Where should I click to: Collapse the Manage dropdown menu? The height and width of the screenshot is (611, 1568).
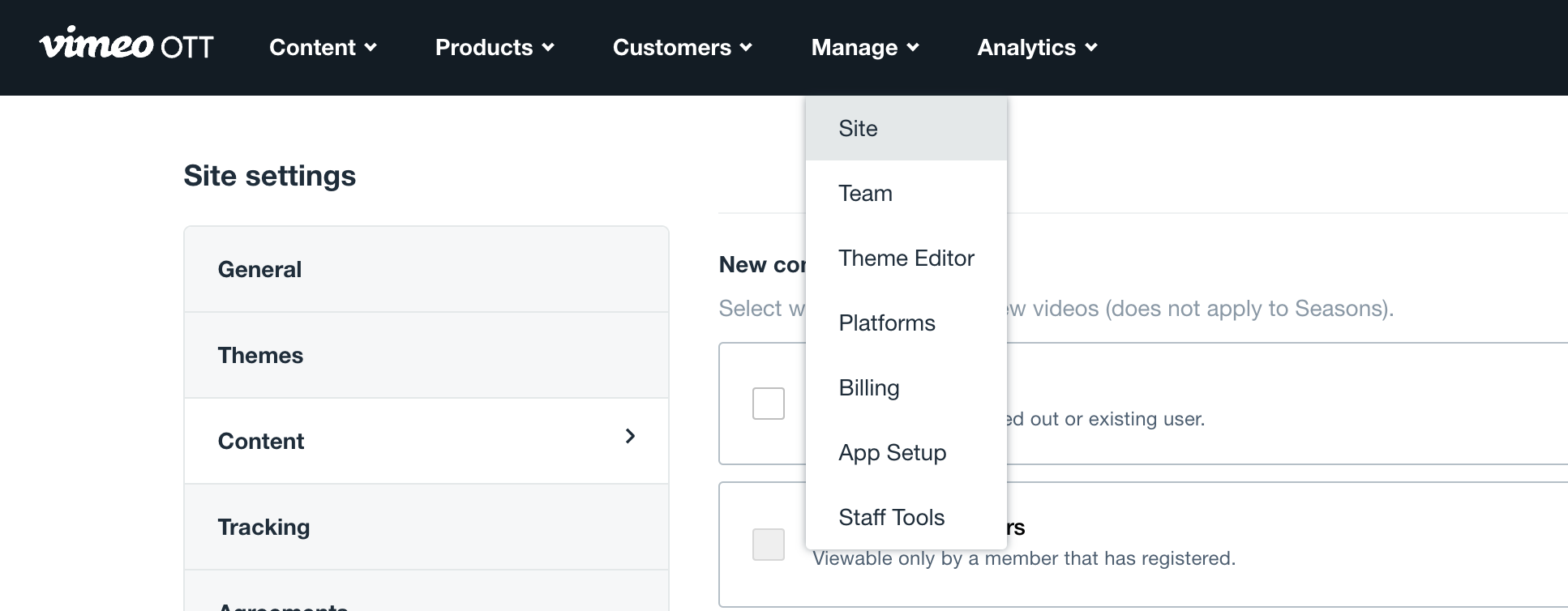(x=864, y=48)
